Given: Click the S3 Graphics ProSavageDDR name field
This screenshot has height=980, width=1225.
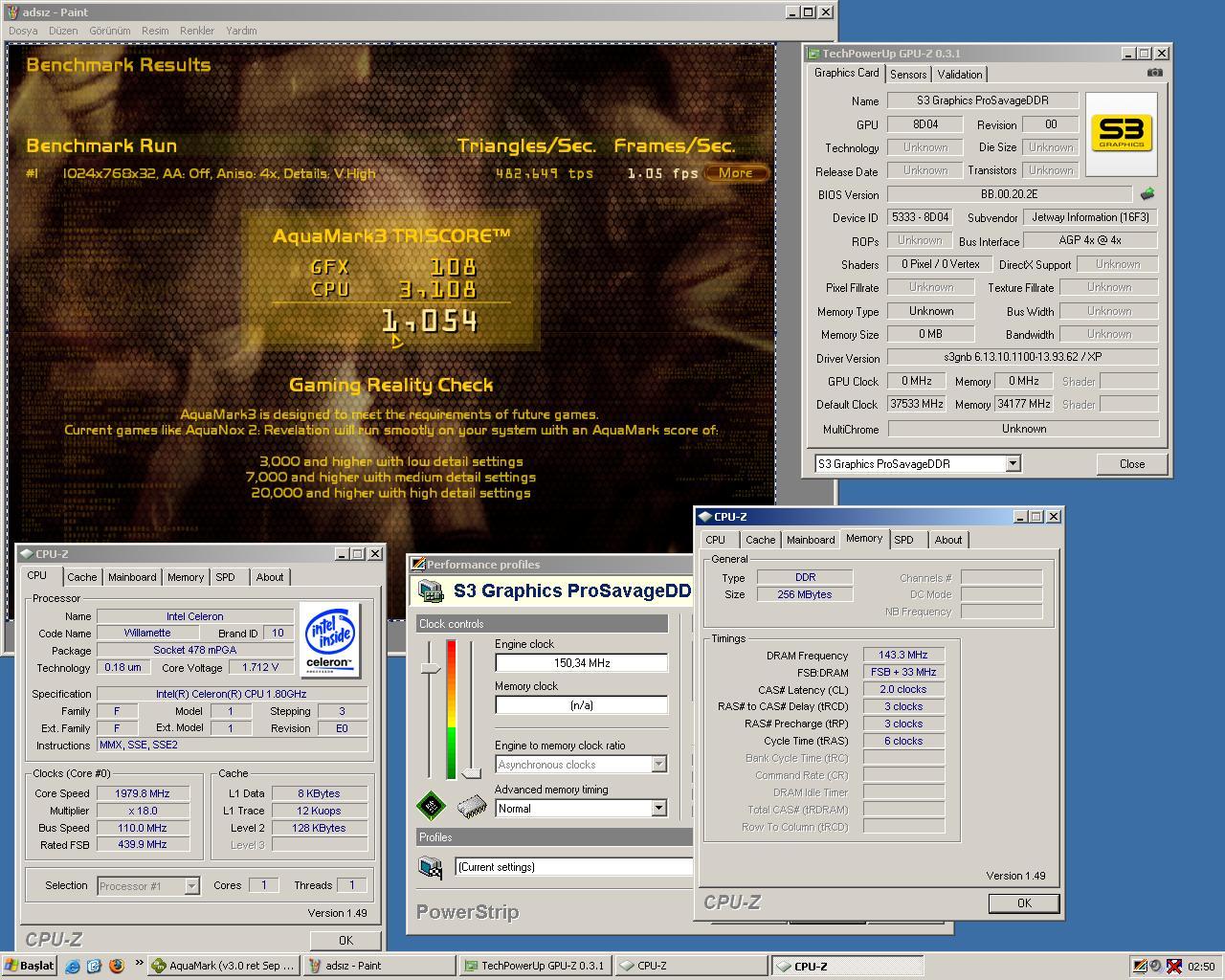Looking at the screenshot, I should coord(983,100).
